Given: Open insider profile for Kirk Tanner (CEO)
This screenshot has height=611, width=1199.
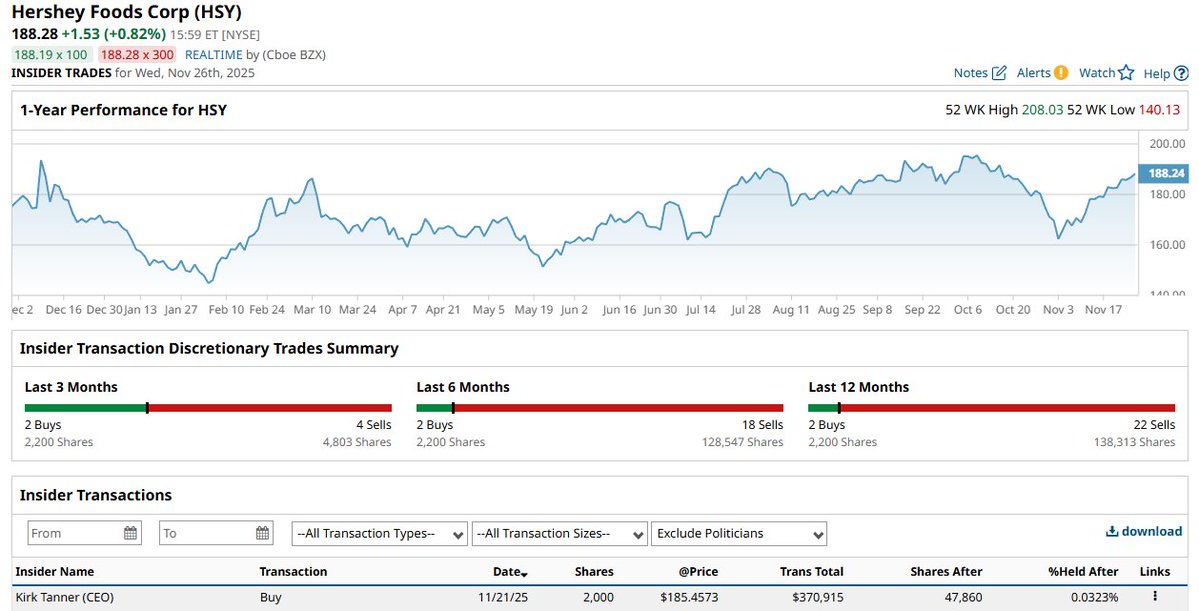Looking at the screenshot, I should coord(65,597).
